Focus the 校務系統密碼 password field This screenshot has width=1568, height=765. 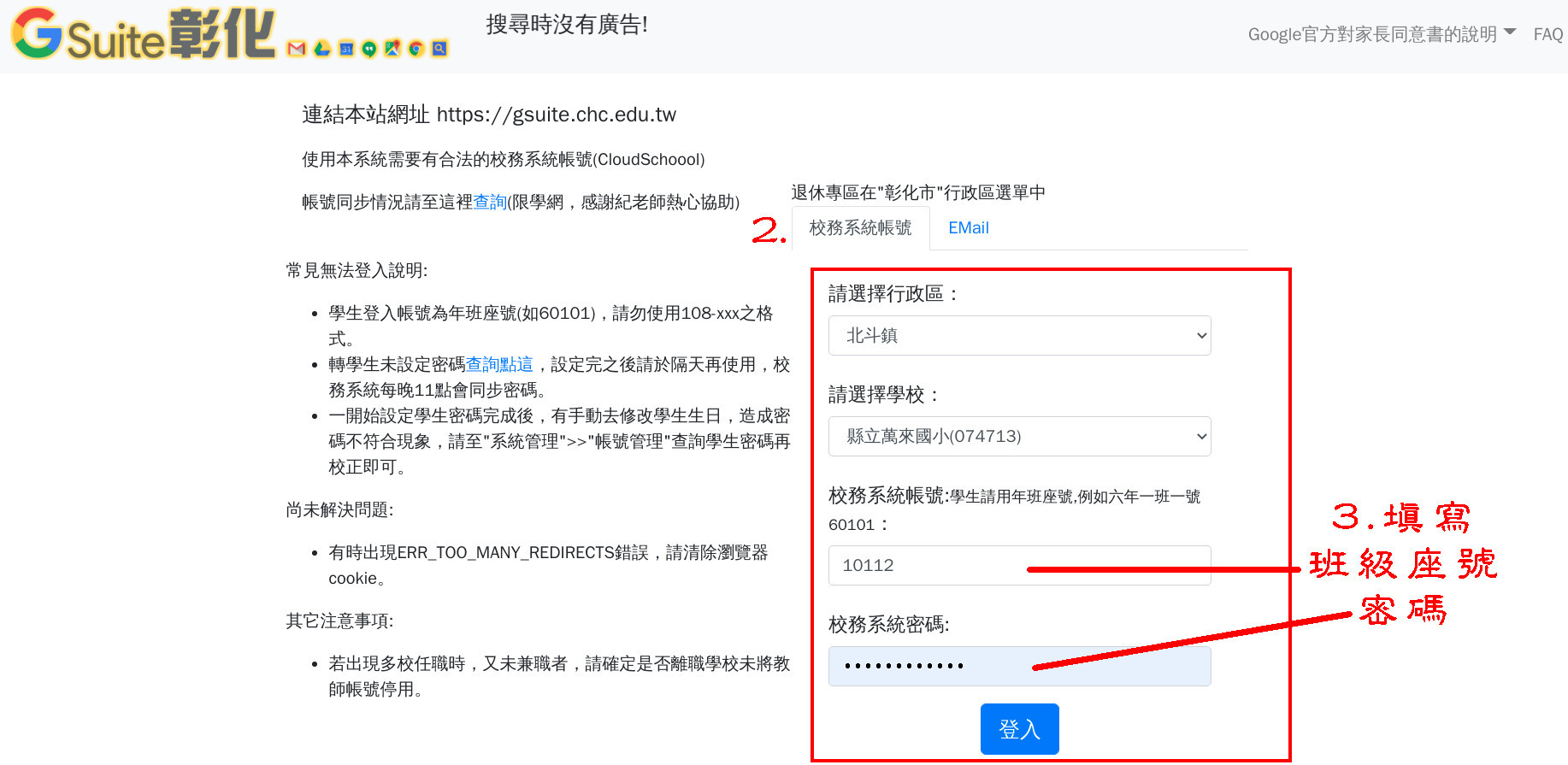(x=1019, y=666)
